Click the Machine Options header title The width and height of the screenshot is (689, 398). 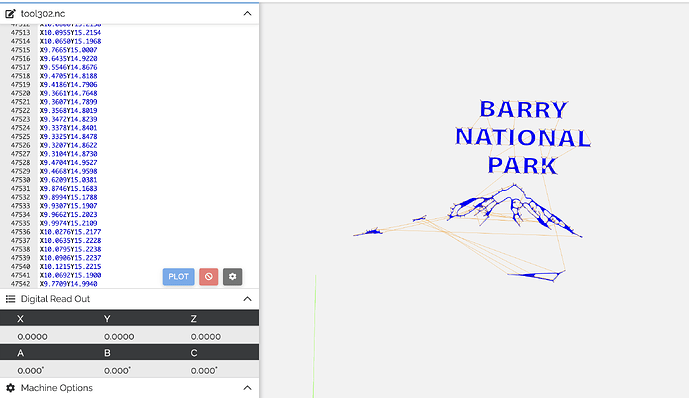click(x=57, y=388)
